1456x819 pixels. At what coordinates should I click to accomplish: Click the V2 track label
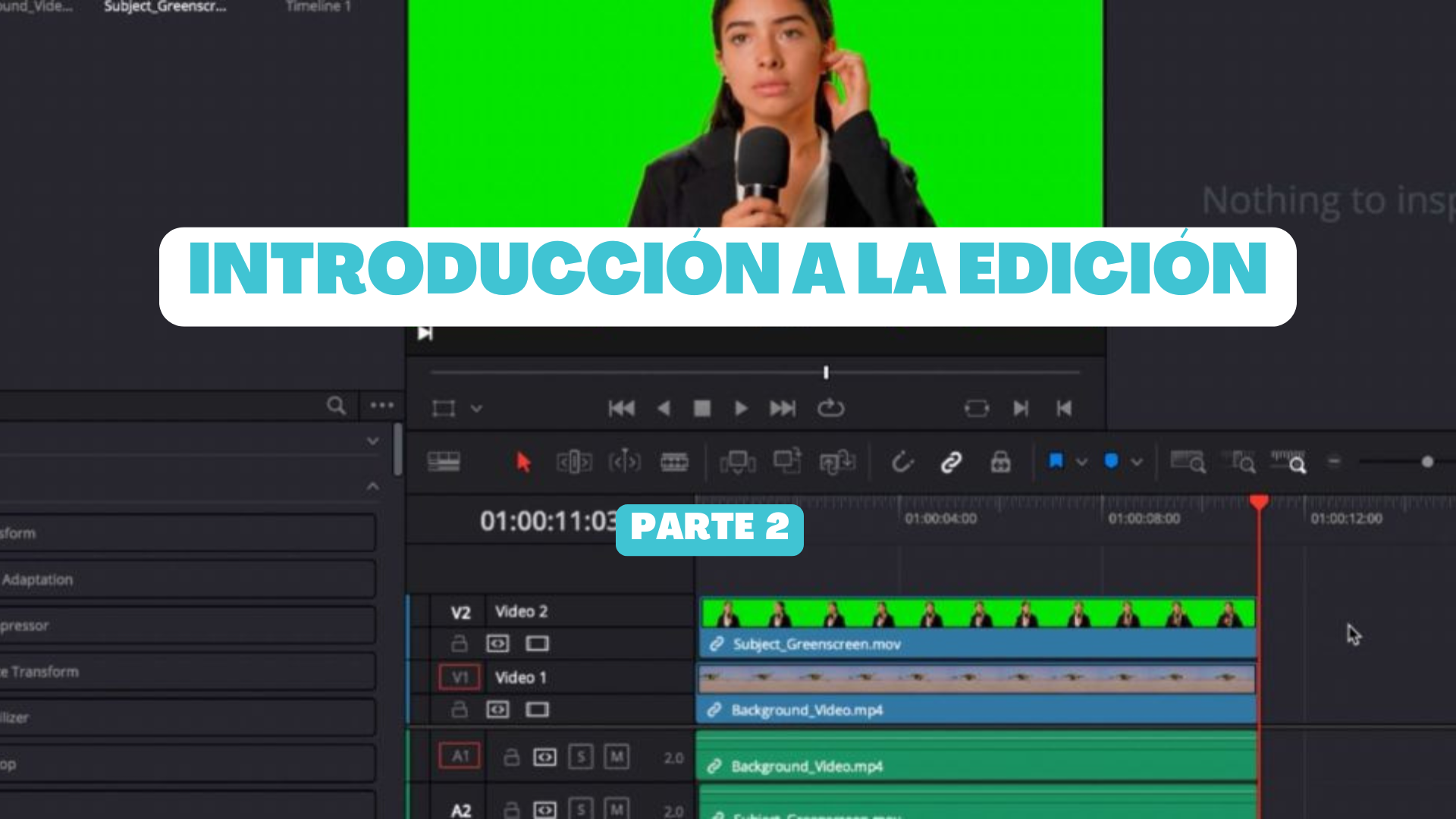click(x=460, y=613)
